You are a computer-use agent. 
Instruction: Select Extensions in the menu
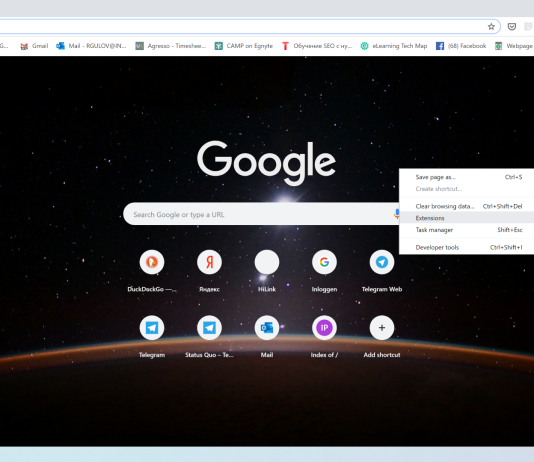[x=467, y=218]
